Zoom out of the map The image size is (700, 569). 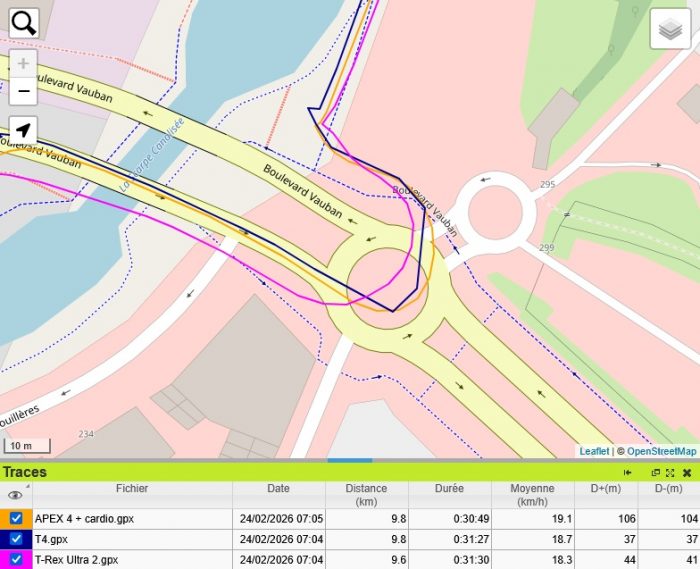click(x=24, y=91)
